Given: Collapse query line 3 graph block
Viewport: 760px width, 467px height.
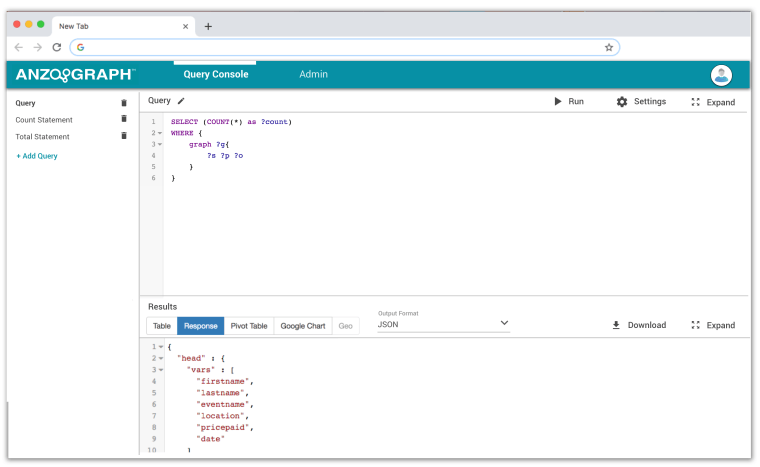Looking at the screenshot, I should coord(159,144).
